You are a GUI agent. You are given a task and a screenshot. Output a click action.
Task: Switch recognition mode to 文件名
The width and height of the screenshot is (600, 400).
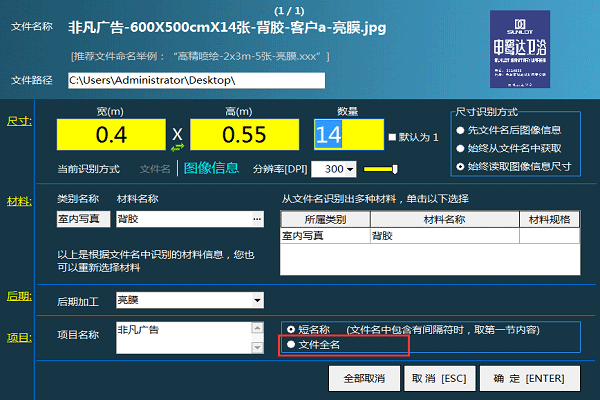pos(155,169)
